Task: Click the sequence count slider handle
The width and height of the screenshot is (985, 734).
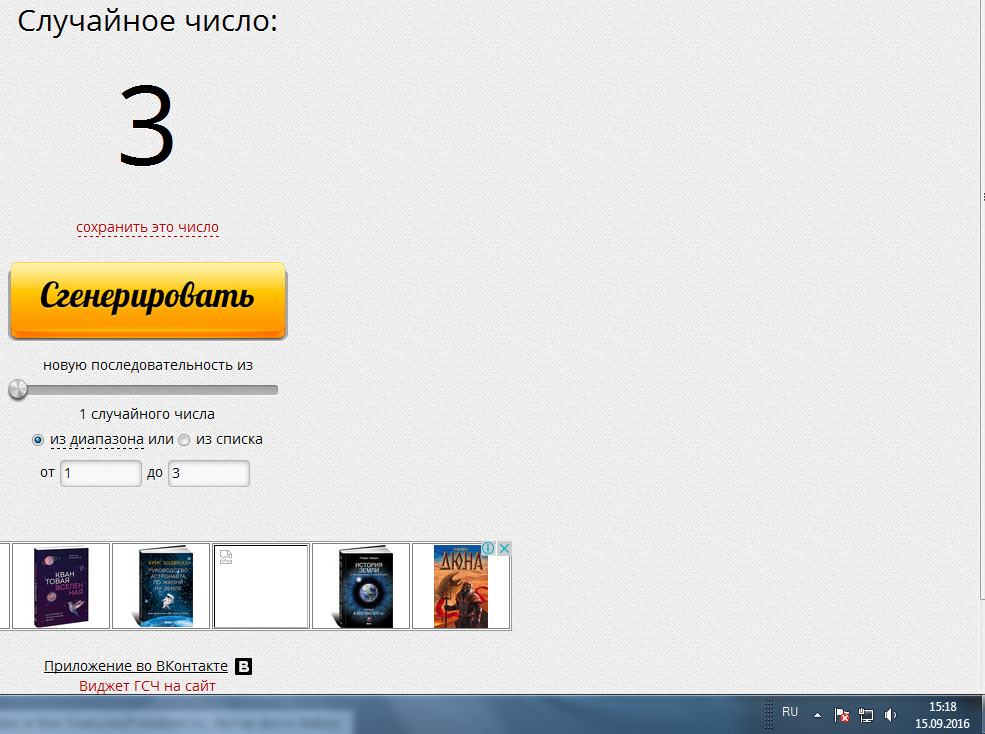Action: tap(18, 389)
